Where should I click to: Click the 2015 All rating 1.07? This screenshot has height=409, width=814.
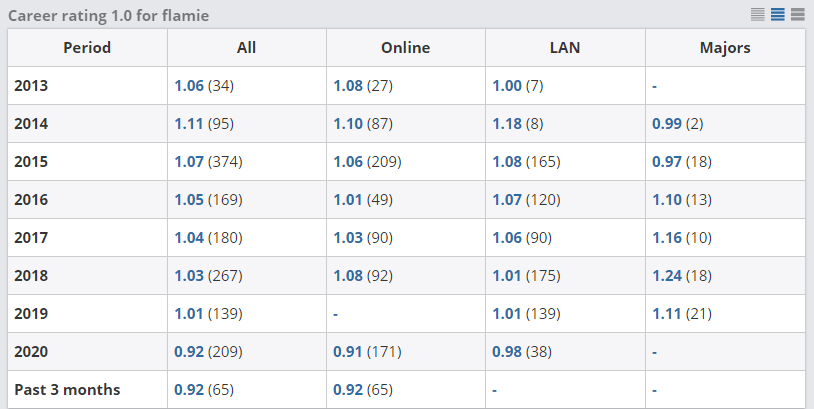point(189,162)
